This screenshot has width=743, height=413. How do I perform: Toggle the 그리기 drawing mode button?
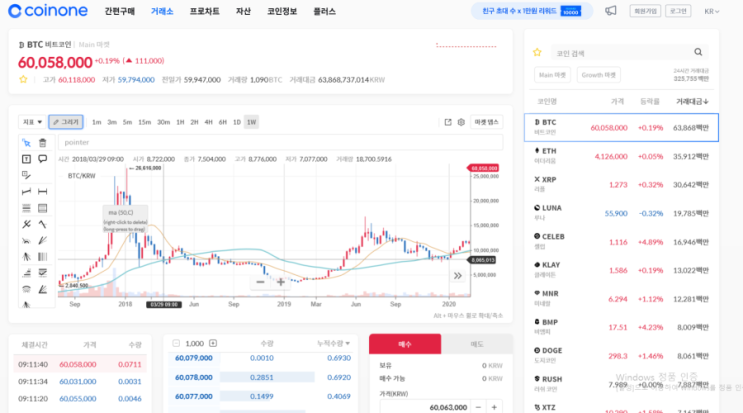tap(66, 122)
